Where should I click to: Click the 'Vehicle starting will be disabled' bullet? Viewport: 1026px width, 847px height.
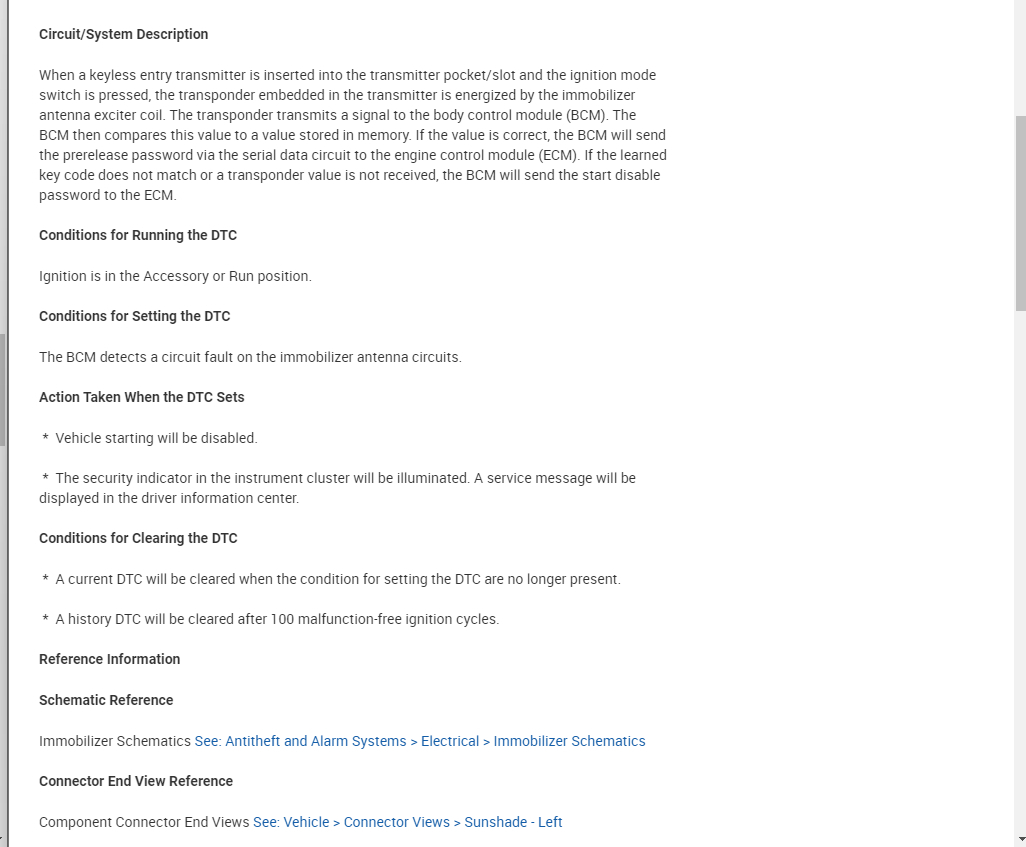click(x=156, y=438)
